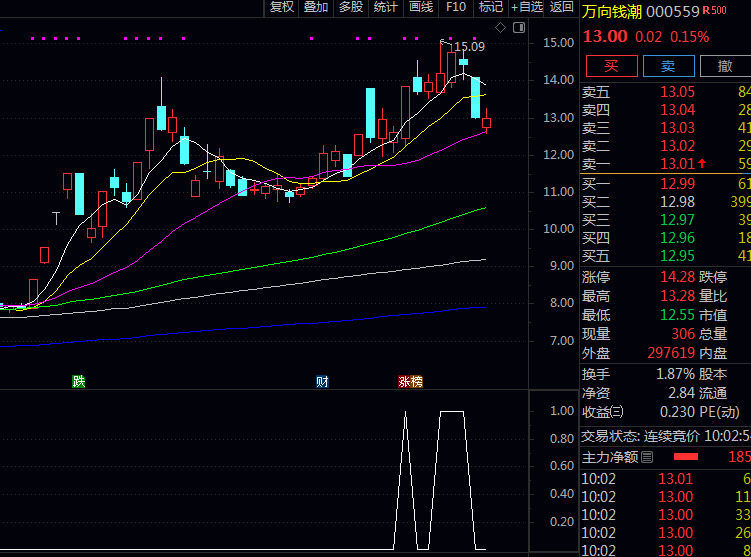Image resolution: width=751 pixels, height=557 pixels.
Task: Click 交易状态 连续竞价 status line
Action: tap(666, 436)
